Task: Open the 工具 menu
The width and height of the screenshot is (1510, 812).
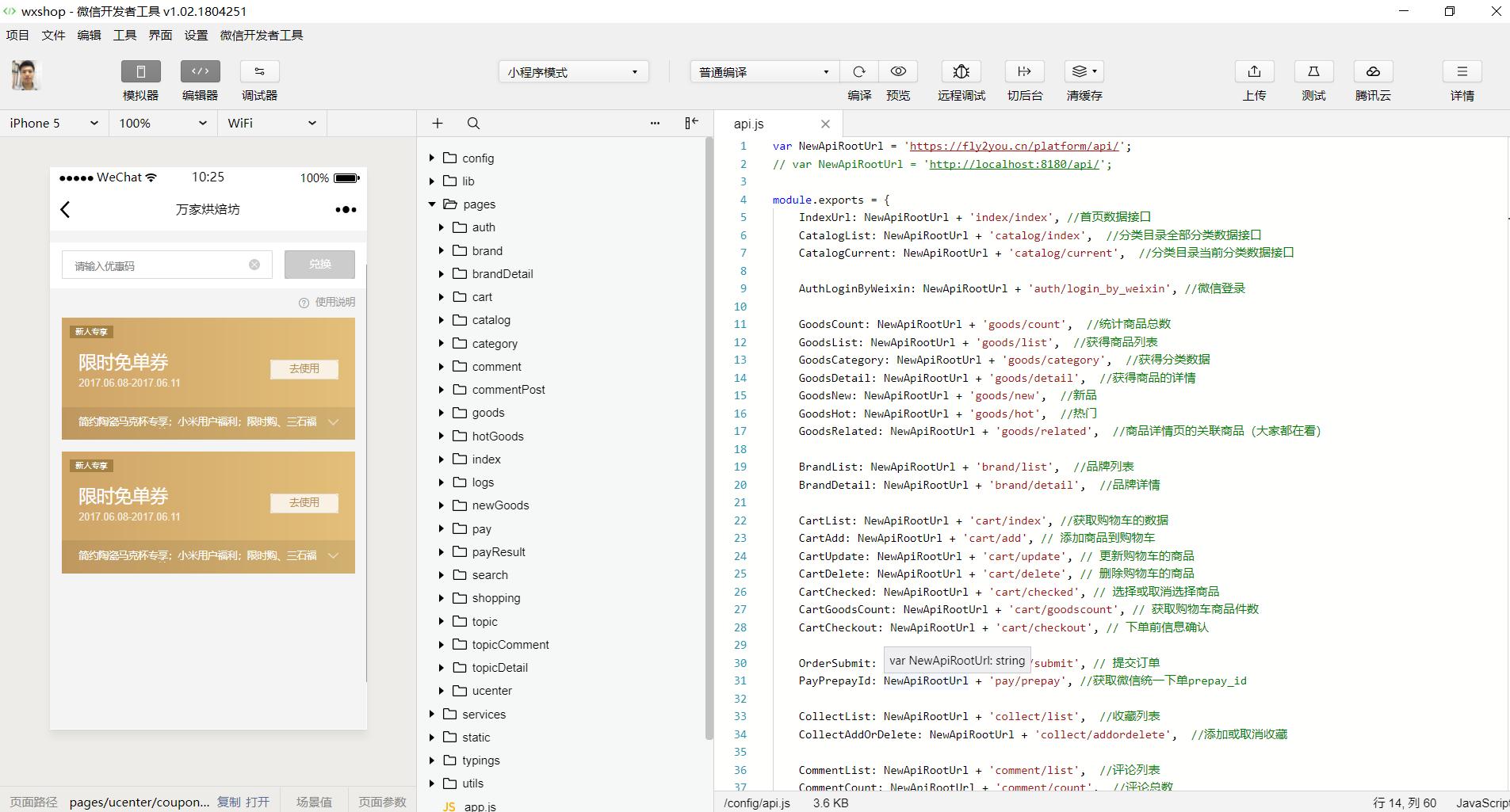Action: (124, 35)
